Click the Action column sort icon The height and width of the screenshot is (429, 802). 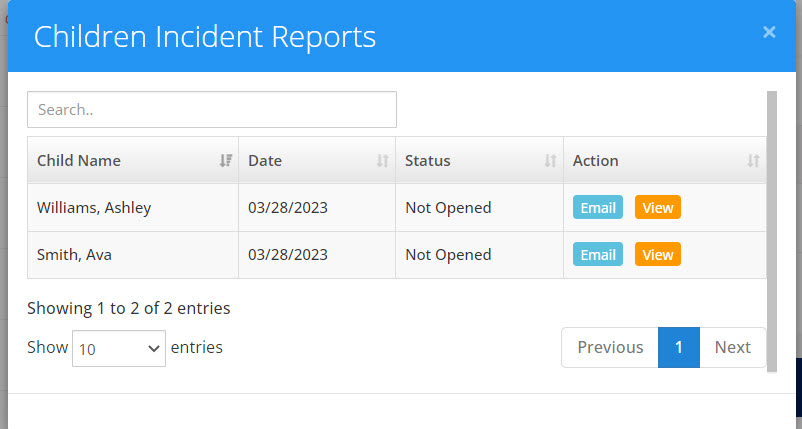pos(753,161)
